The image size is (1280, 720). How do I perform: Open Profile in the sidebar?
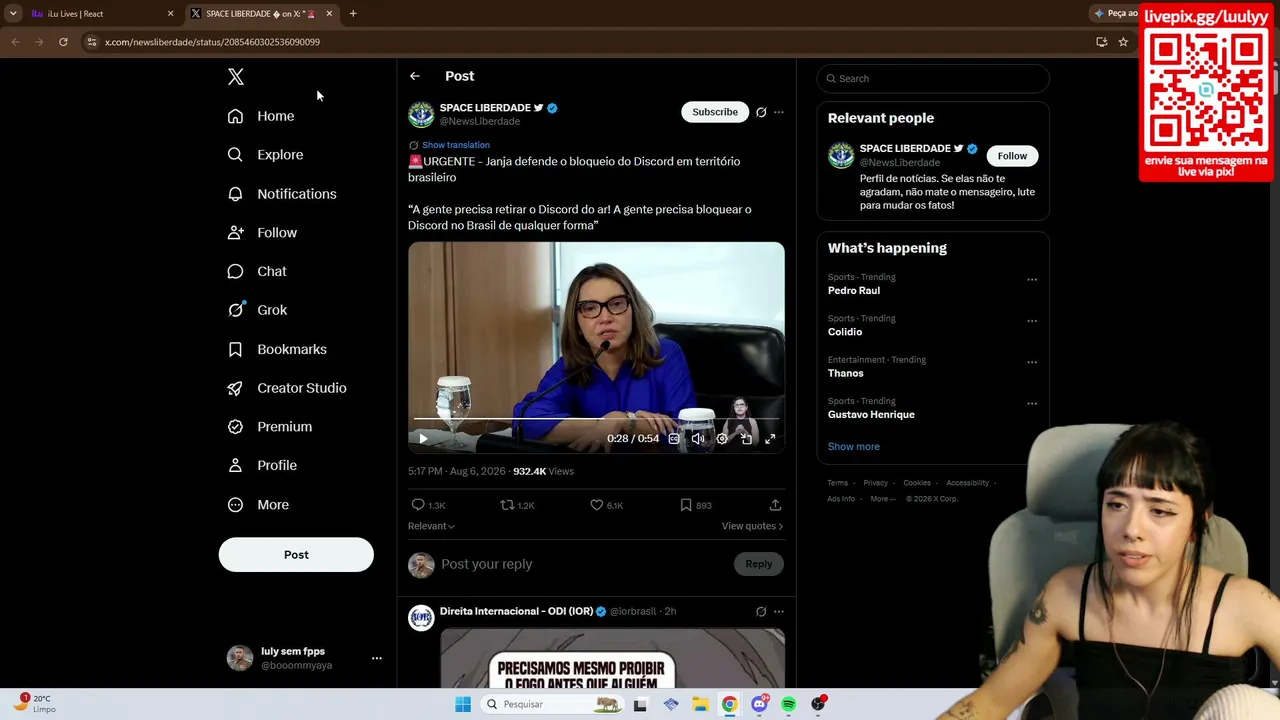(x=262, y=465)
